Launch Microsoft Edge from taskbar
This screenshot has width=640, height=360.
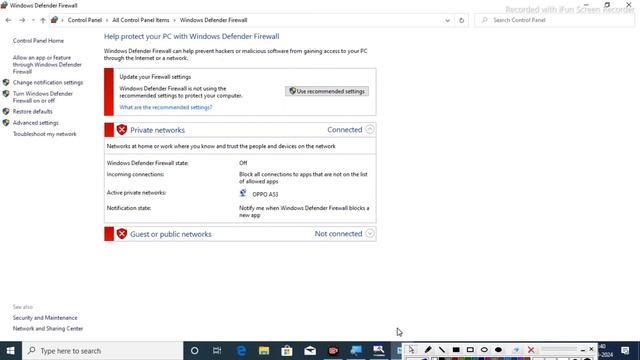[241, 351]
